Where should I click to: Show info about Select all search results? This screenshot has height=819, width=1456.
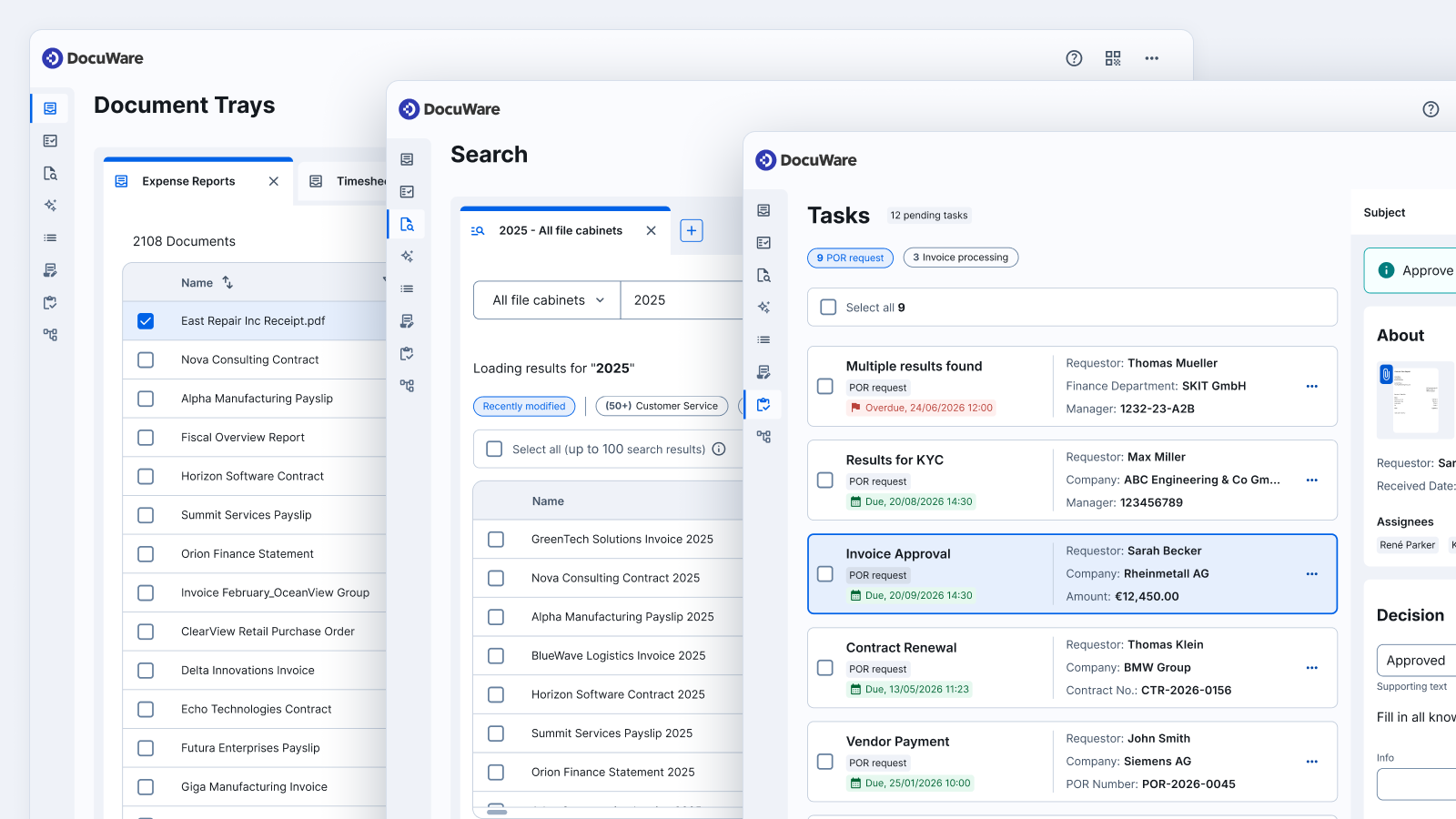[719, 449]
